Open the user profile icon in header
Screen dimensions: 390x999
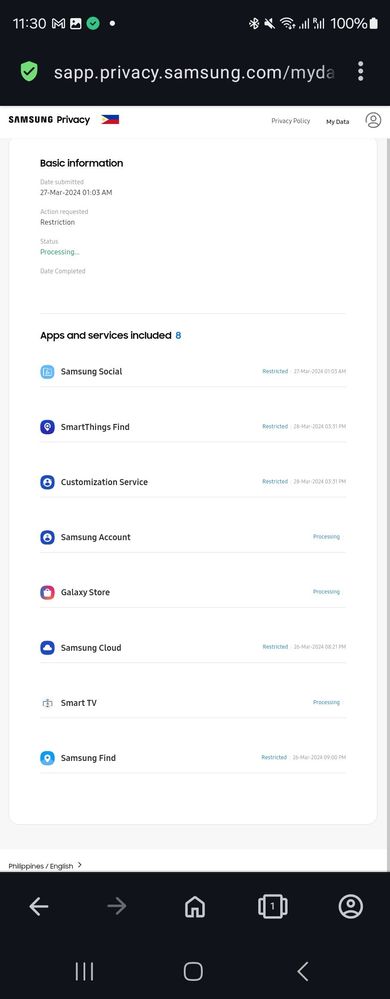point(373,120)
